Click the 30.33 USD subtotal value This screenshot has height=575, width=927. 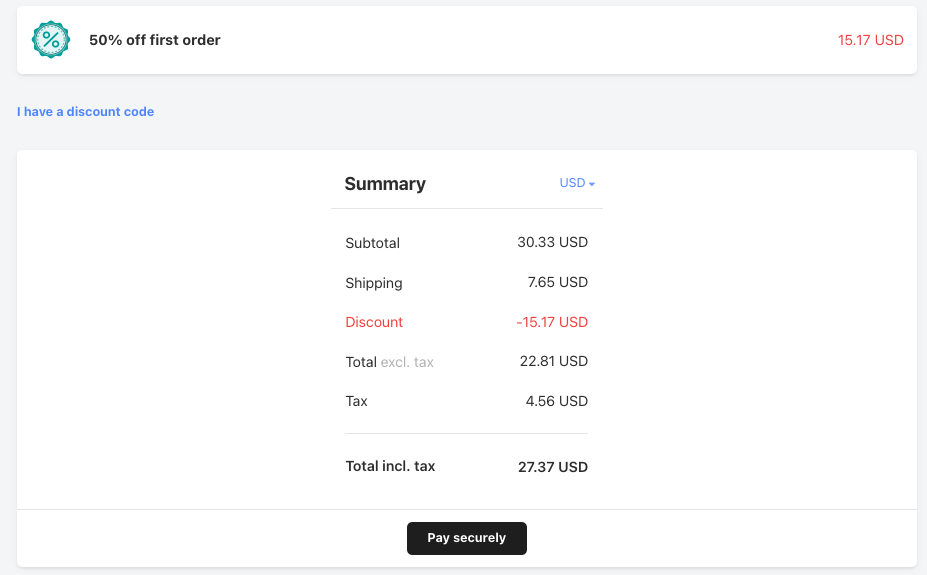(552, 243)
